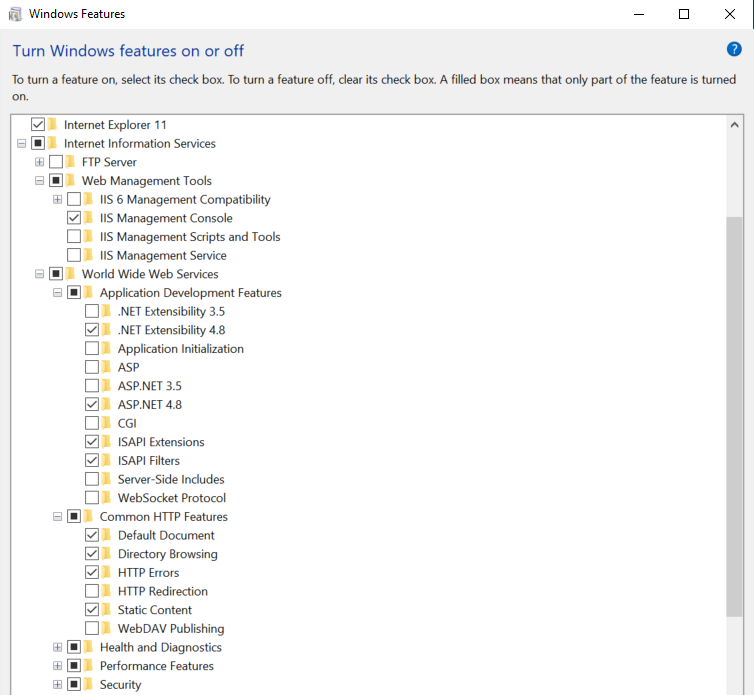Screen dimensions: 754x695
Task: Click the folder icon beside Internet Explorer 11
Action: [x=52, y=124]
